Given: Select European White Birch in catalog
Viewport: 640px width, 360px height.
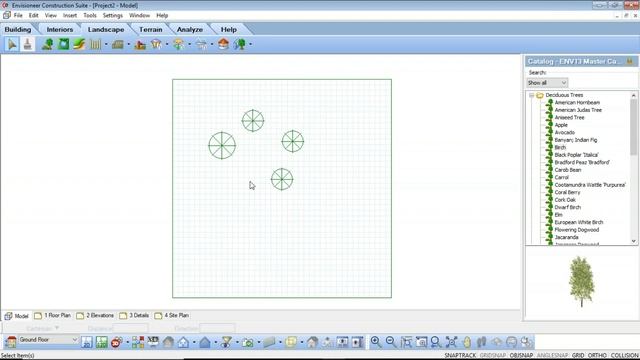Looking at the screenshot, I should pyautogui.click(x=579, y=222).
